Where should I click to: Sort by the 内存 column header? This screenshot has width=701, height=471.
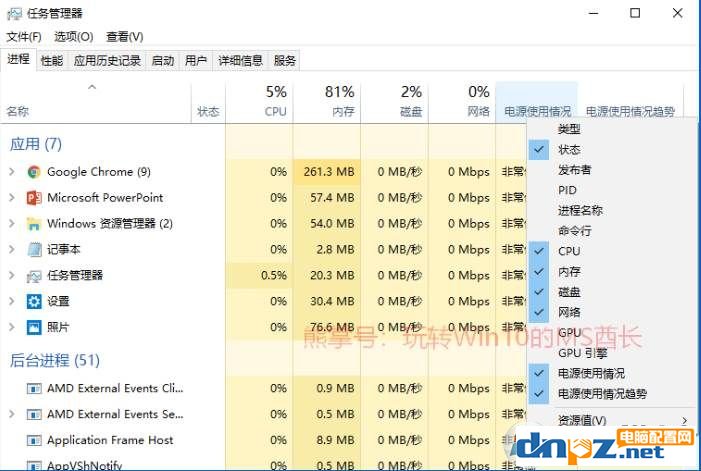pos(327,103)
